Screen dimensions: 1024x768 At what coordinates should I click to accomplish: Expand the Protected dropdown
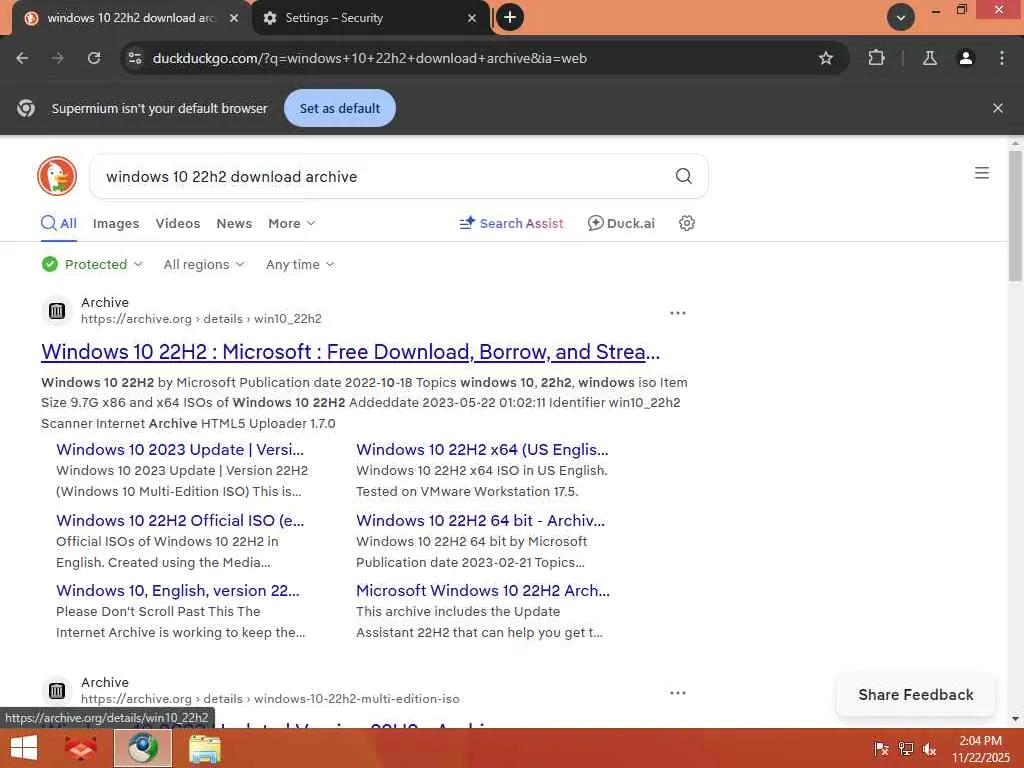click(x=92, y=264)
